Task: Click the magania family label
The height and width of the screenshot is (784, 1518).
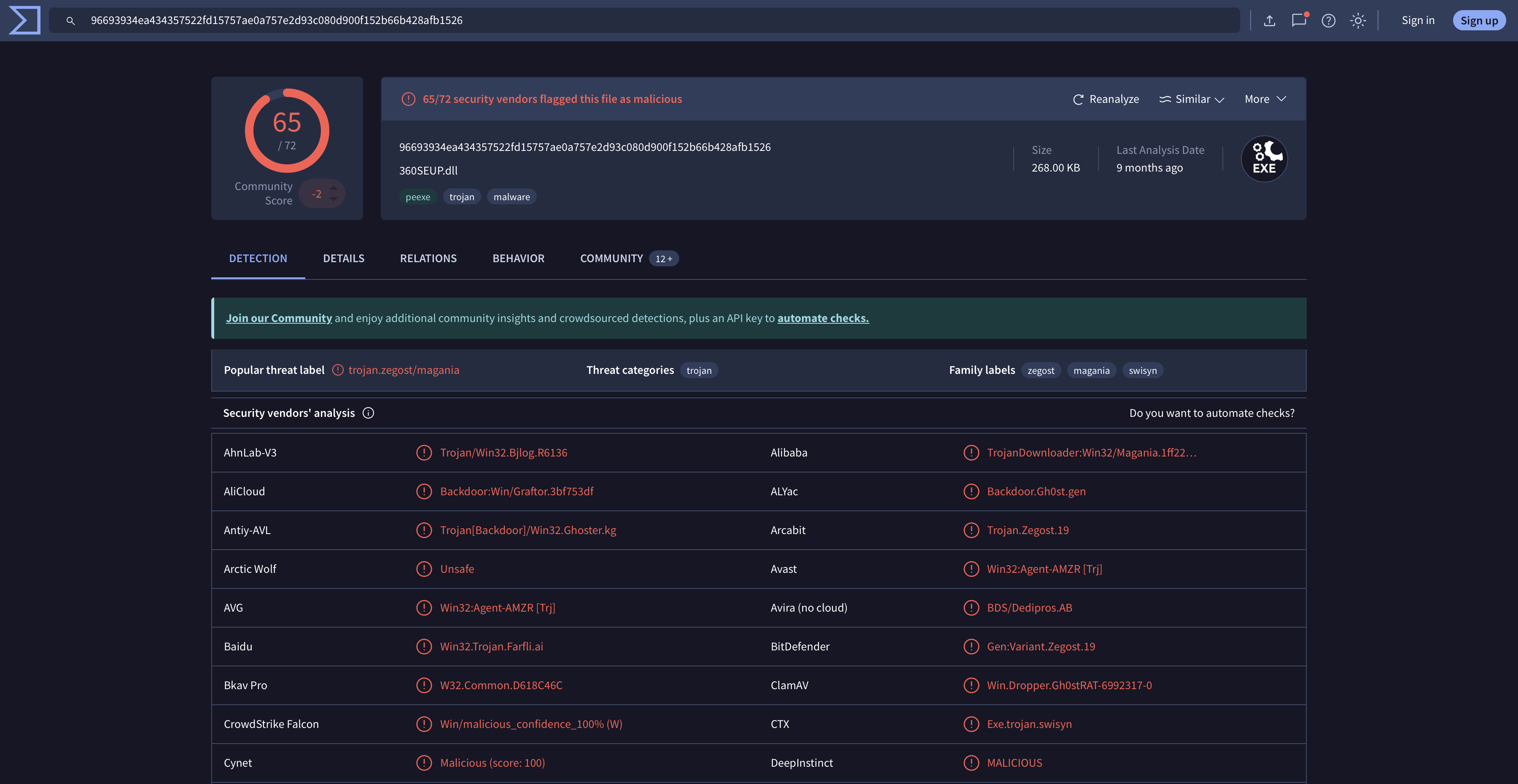Action: (x=1091, y=371)
